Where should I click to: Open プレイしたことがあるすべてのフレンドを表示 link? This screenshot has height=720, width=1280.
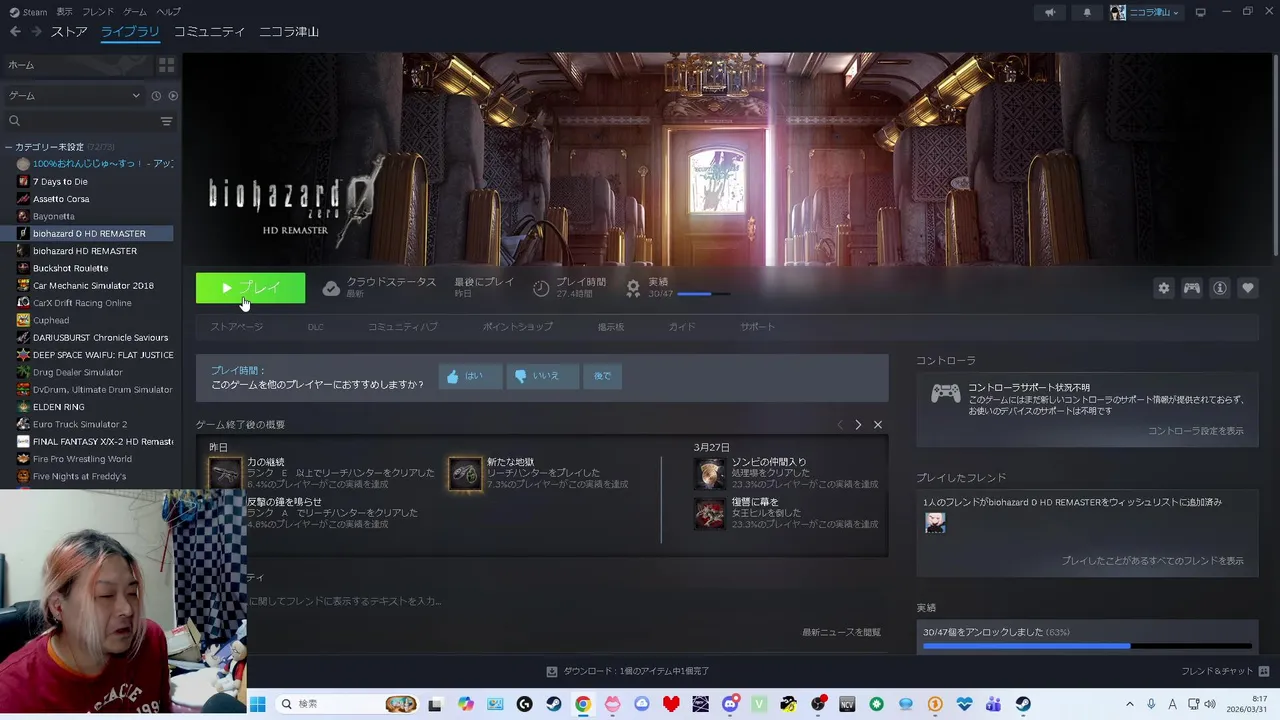(x=1153, y=561)
